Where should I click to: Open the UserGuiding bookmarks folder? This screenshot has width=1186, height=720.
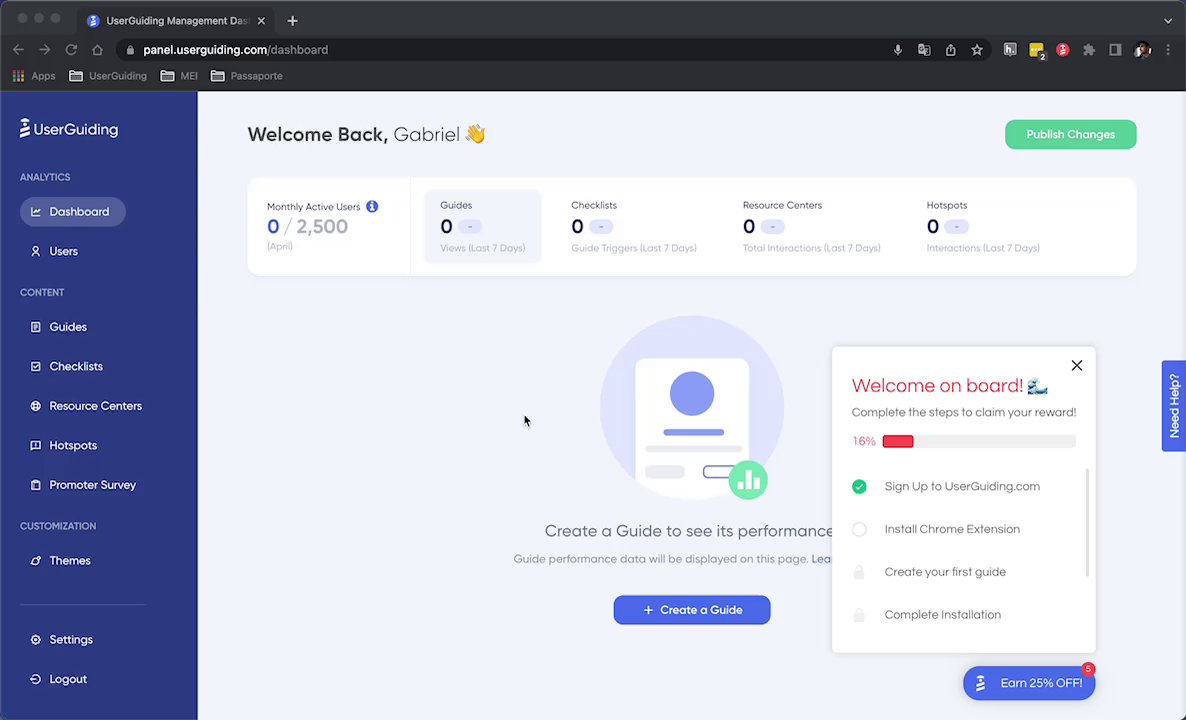(x=108, y=76)
